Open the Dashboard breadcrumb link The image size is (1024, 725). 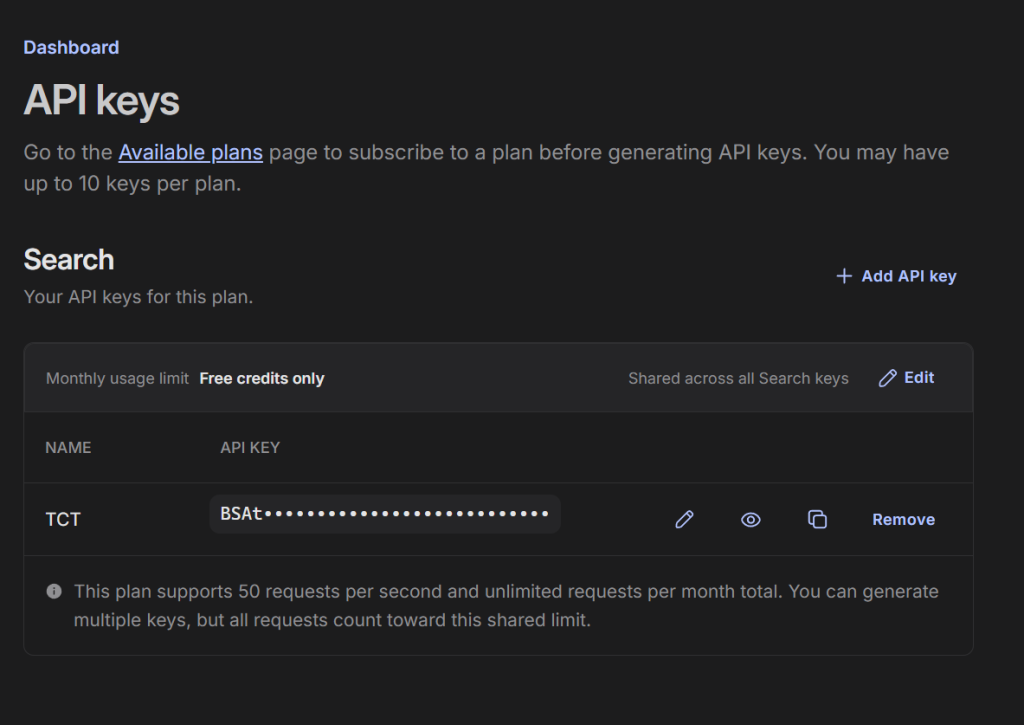(71, 48)
